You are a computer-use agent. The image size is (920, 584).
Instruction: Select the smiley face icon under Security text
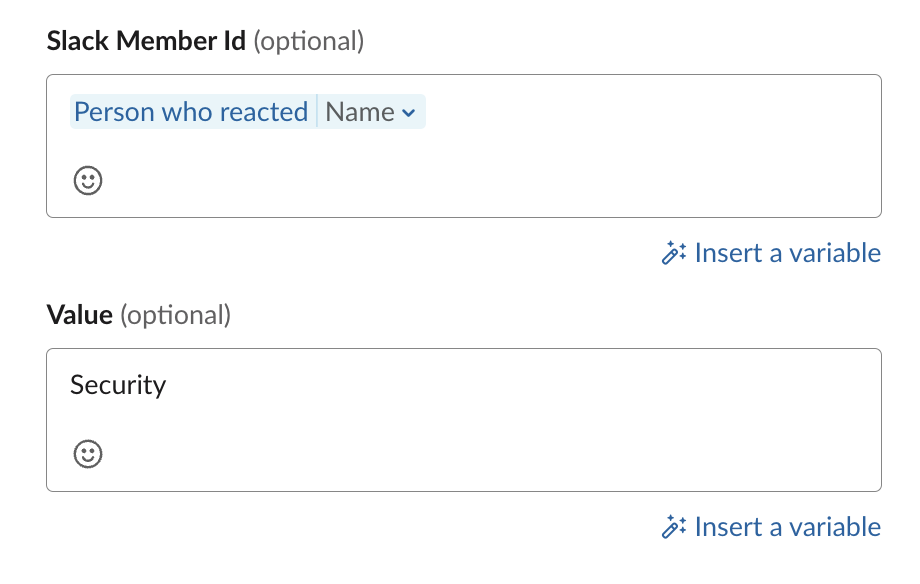click(87, 453)
